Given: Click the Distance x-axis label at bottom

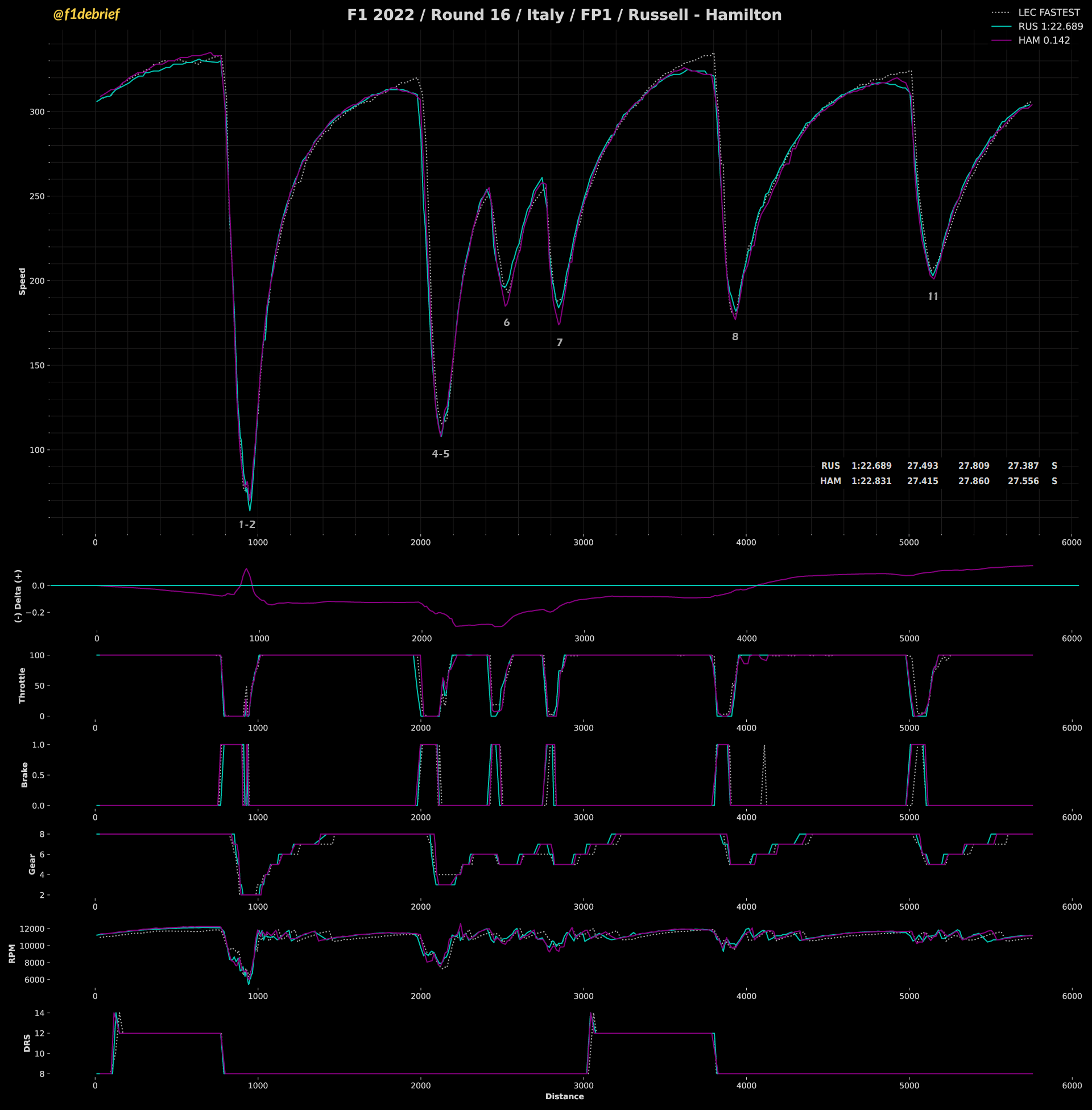Looking at the screenshot, I should point(564,1096).
